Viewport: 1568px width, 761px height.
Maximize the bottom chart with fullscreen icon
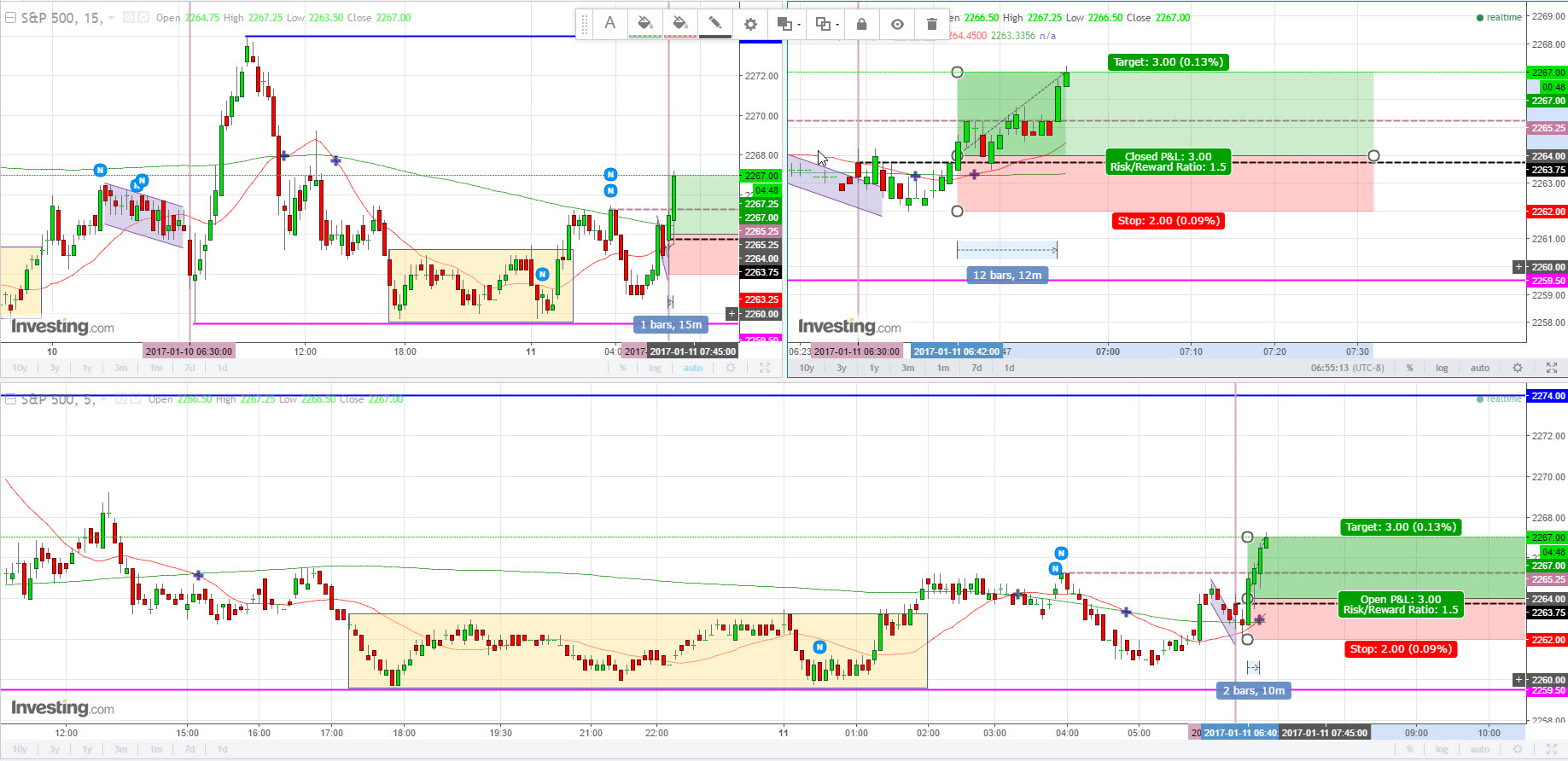[1552, 750]
